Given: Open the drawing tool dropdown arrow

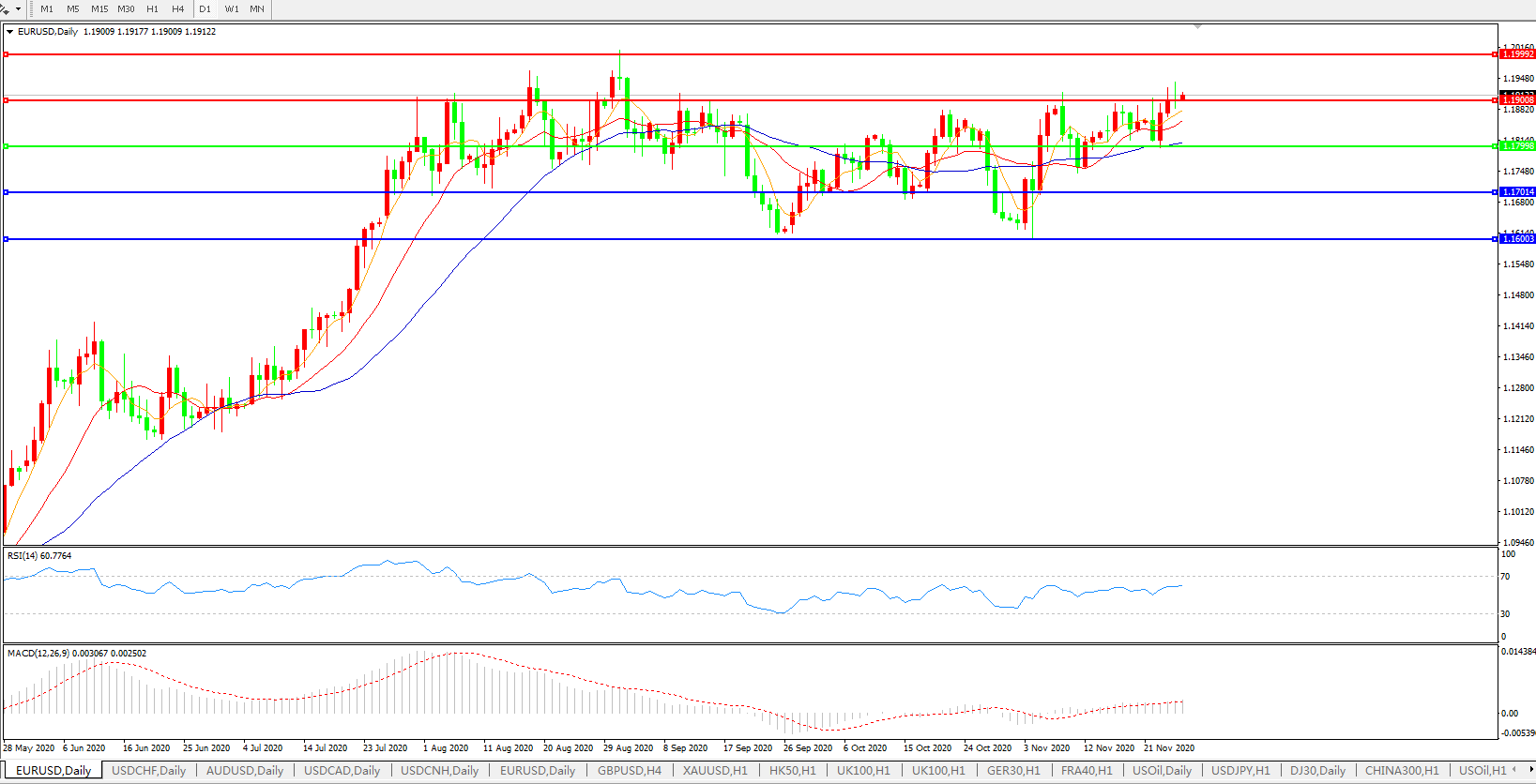Looking at the screenshot, I should pos(18,9).
